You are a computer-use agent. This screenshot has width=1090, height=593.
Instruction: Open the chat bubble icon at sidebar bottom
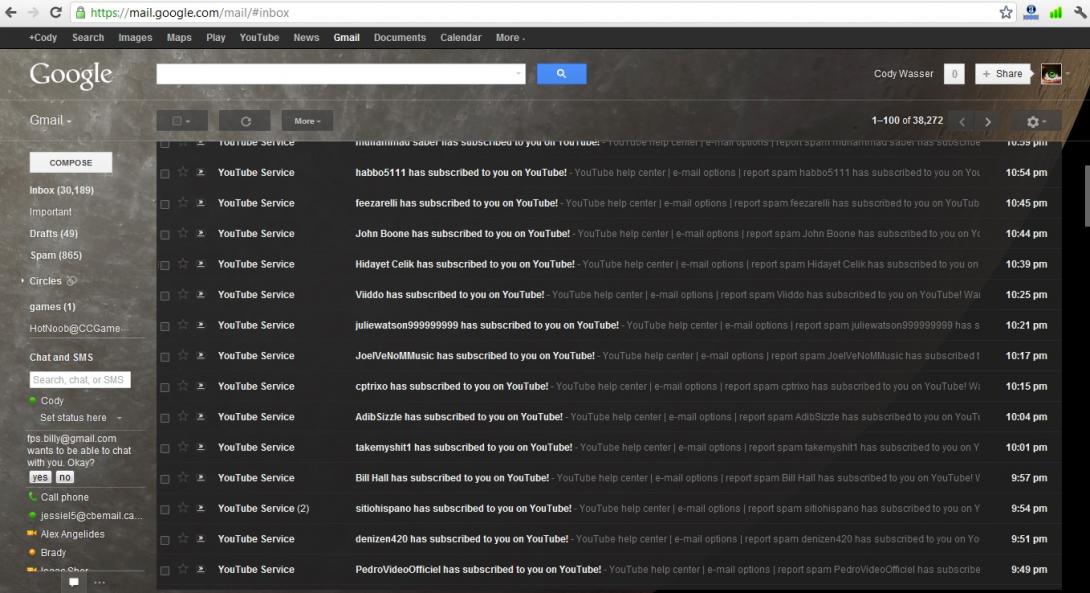pos(74,582)
